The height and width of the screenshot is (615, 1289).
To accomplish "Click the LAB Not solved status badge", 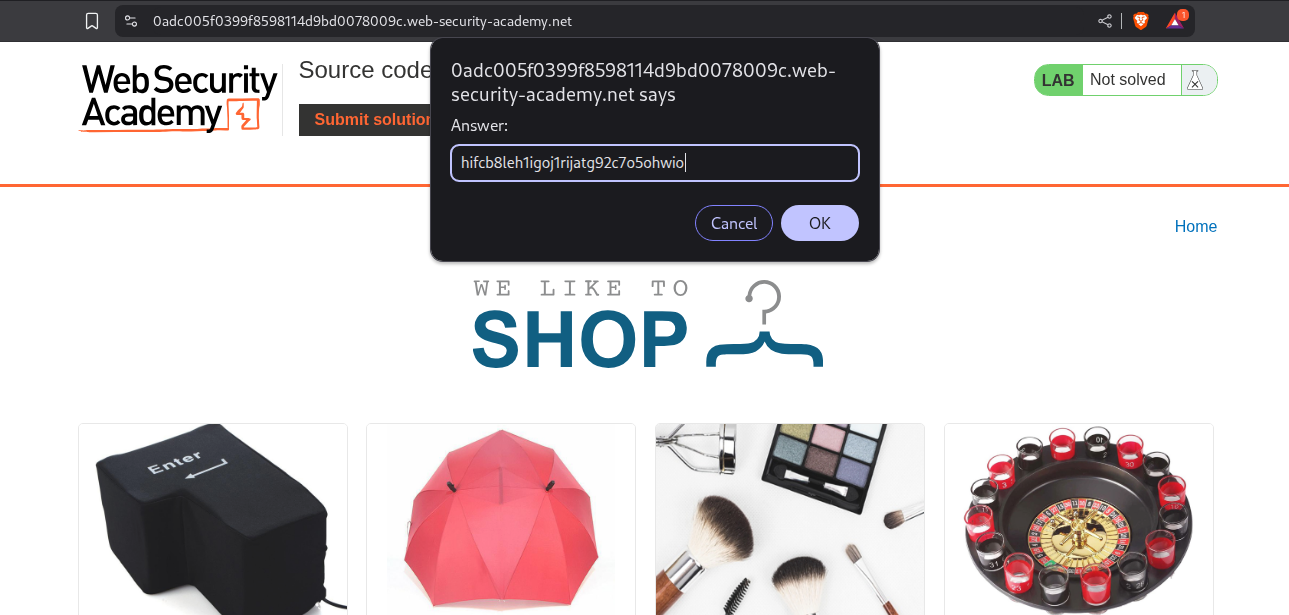I will pyautogui.click(x=1126, y=80).
